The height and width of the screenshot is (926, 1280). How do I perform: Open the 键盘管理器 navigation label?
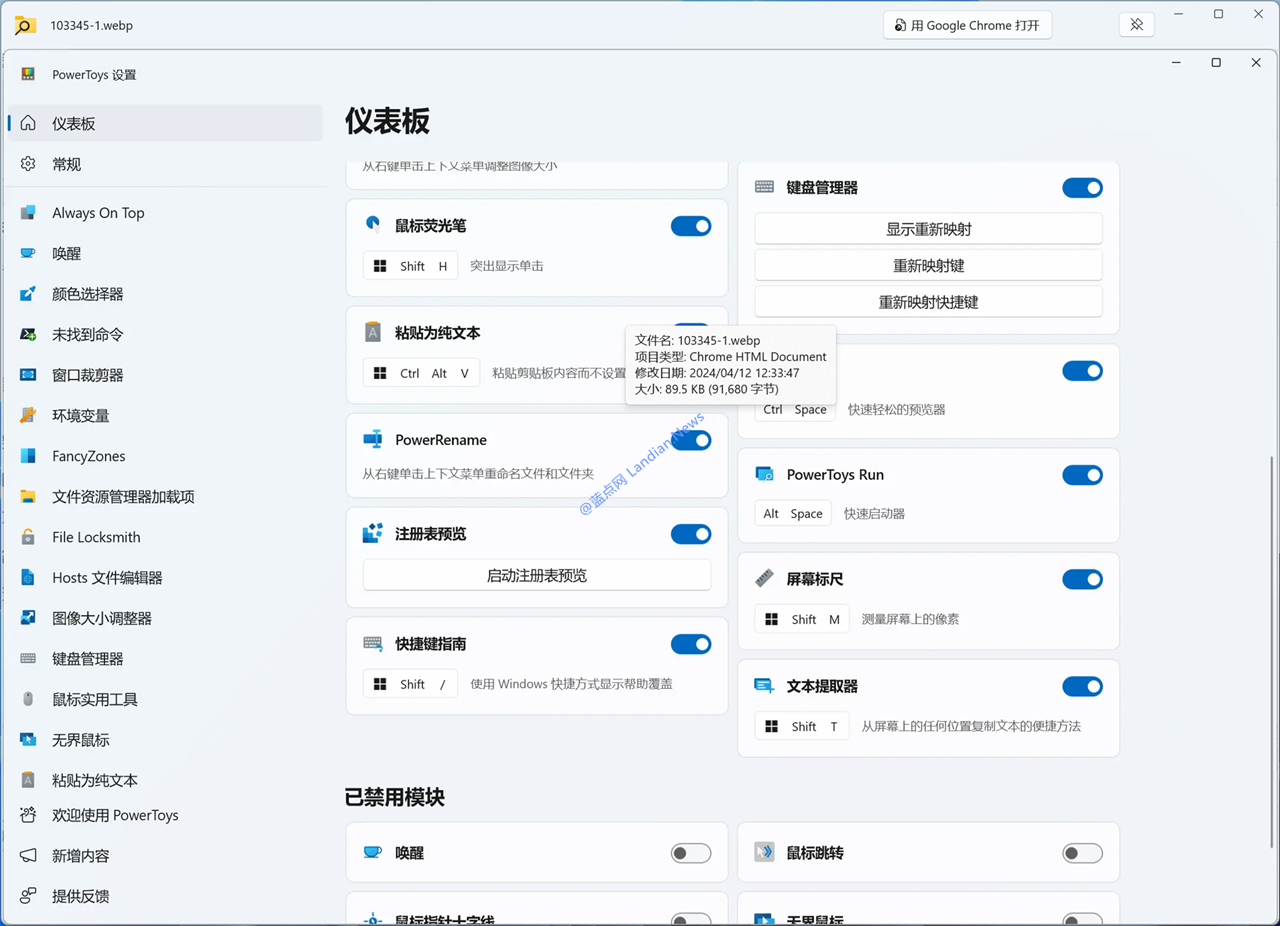pyautogui.click(x=88, y=659)
